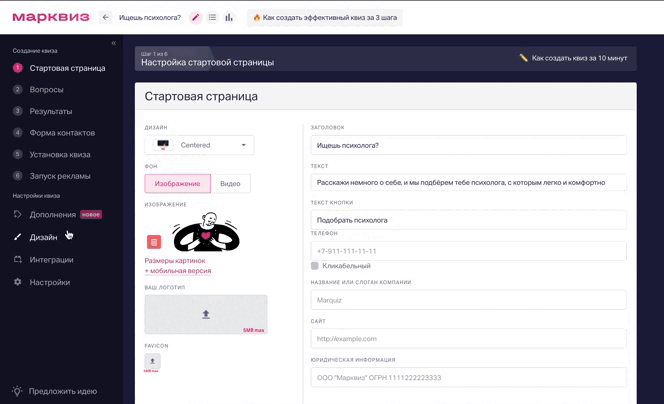Click the step 4 circle icon
664x404 pixels.
17,133
